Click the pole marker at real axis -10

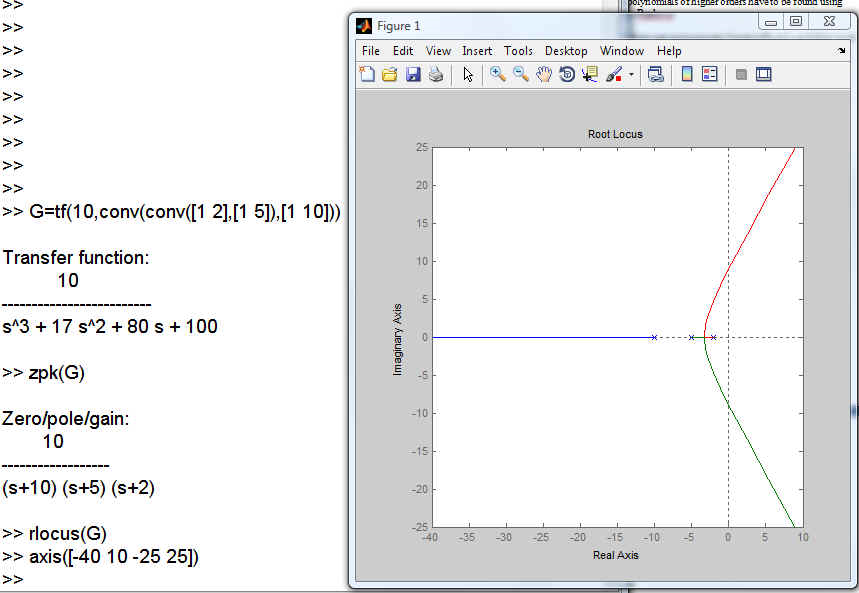click(x=654, y=338)
